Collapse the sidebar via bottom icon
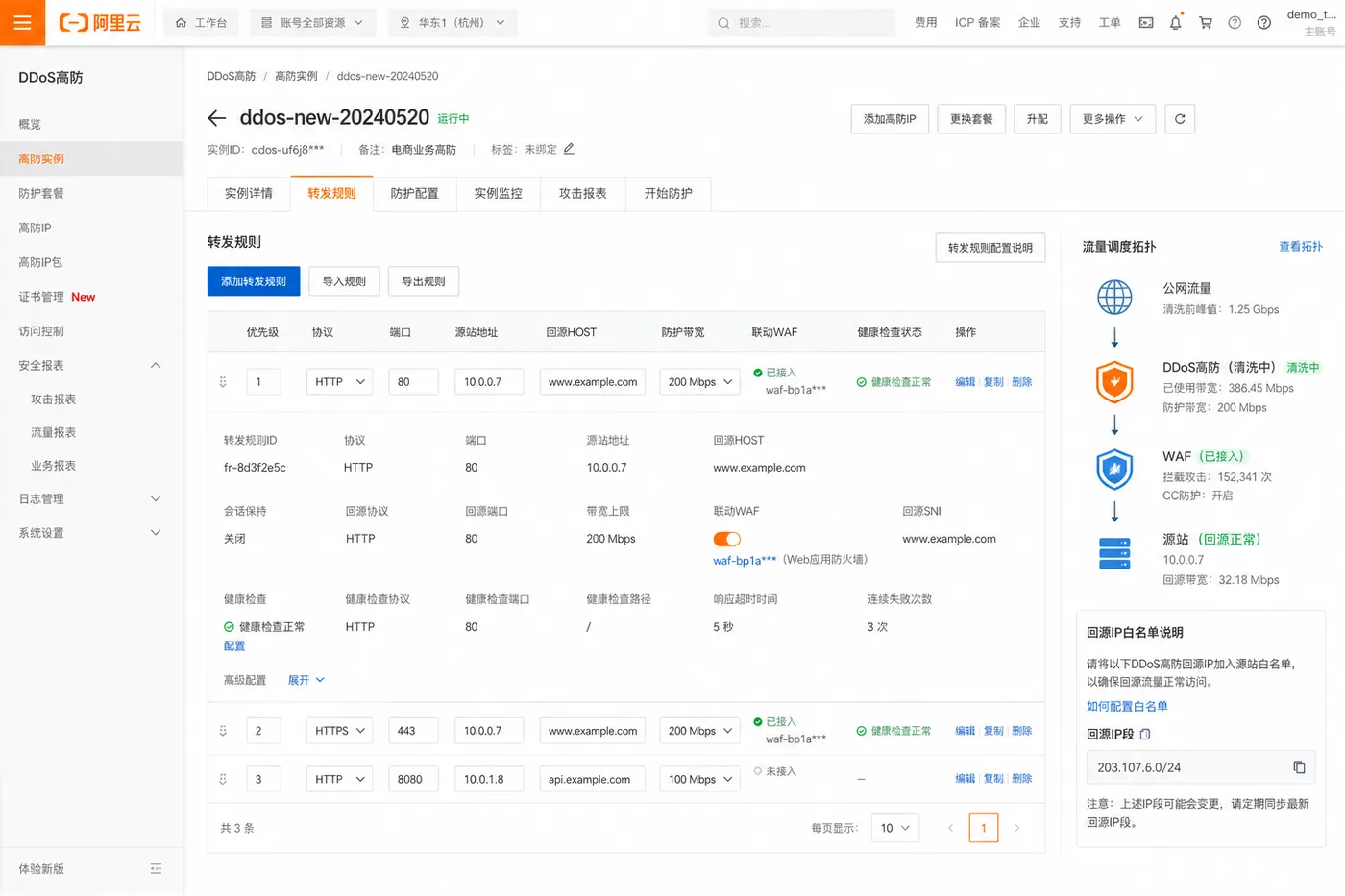The image size is (1345, 896). 156,868
